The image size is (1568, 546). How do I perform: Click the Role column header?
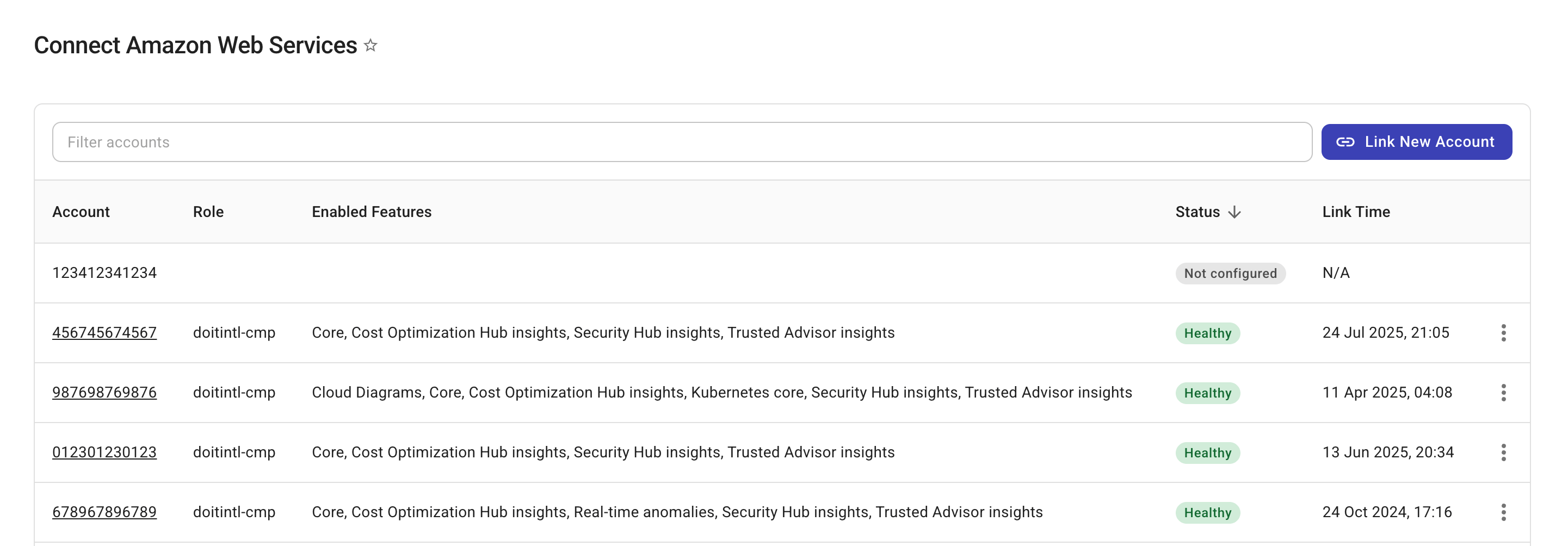click(208, 212)
